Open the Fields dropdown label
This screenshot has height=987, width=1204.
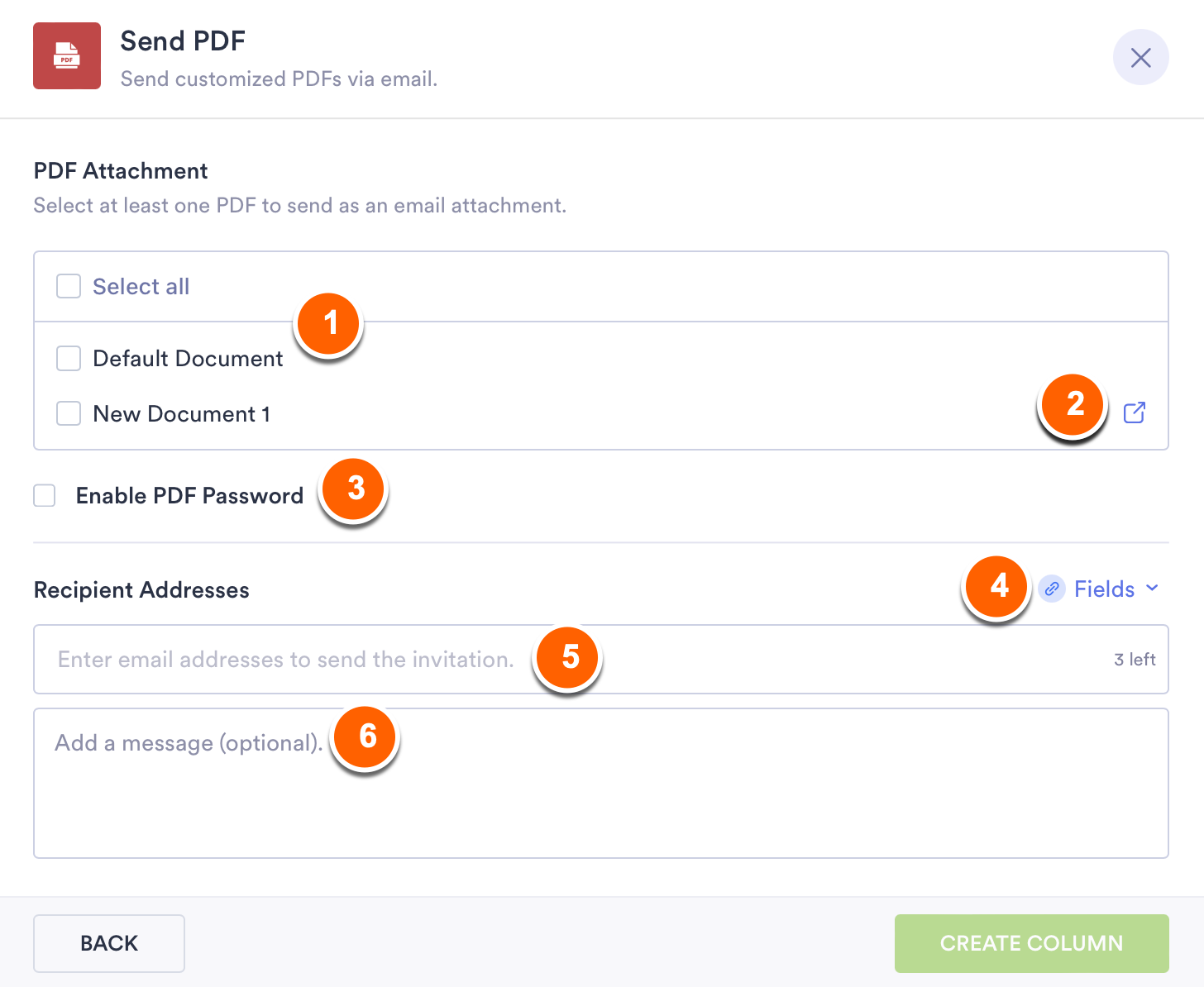click(1104, 589)
